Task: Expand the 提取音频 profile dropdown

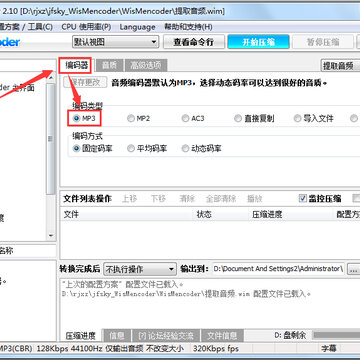Action: tap(340, 66)
